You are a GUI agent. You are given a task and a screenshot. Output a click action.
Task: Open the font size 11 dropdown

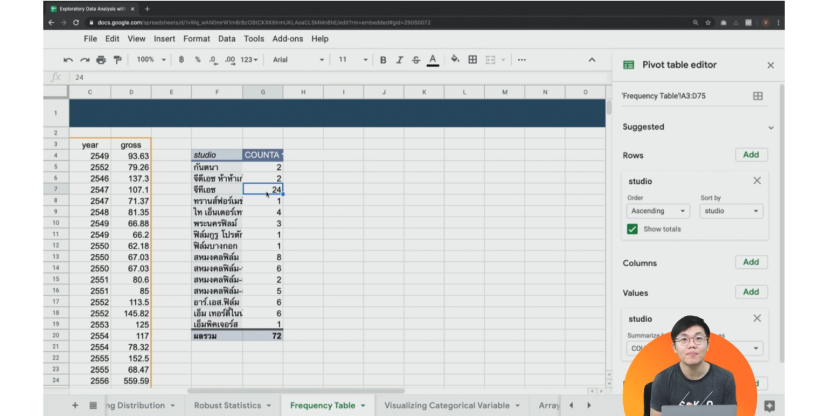coord(352,60)
